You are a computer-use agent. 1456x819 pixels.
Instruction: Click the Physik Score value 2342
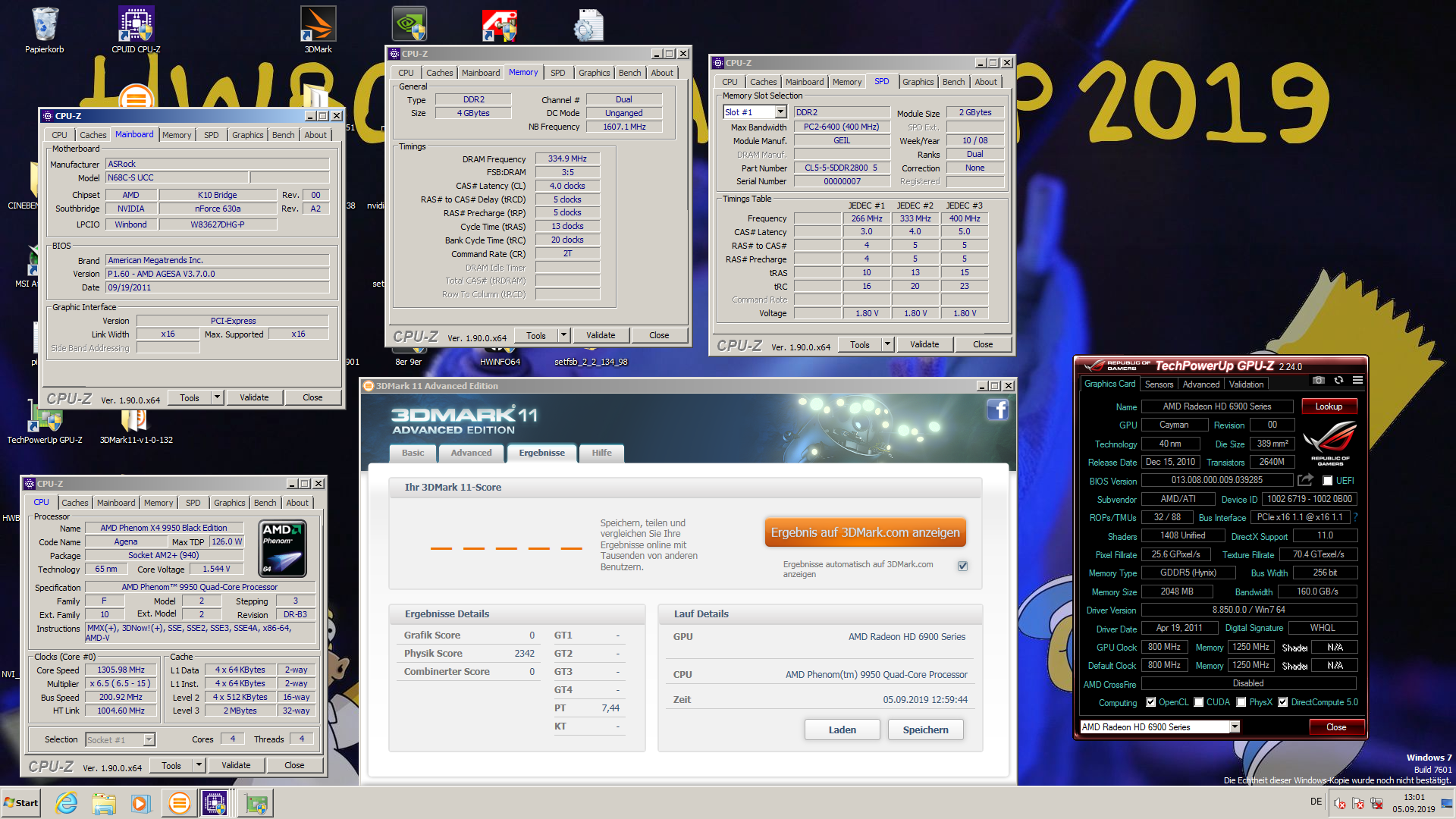pyautogui.click(x=524, y=653)
